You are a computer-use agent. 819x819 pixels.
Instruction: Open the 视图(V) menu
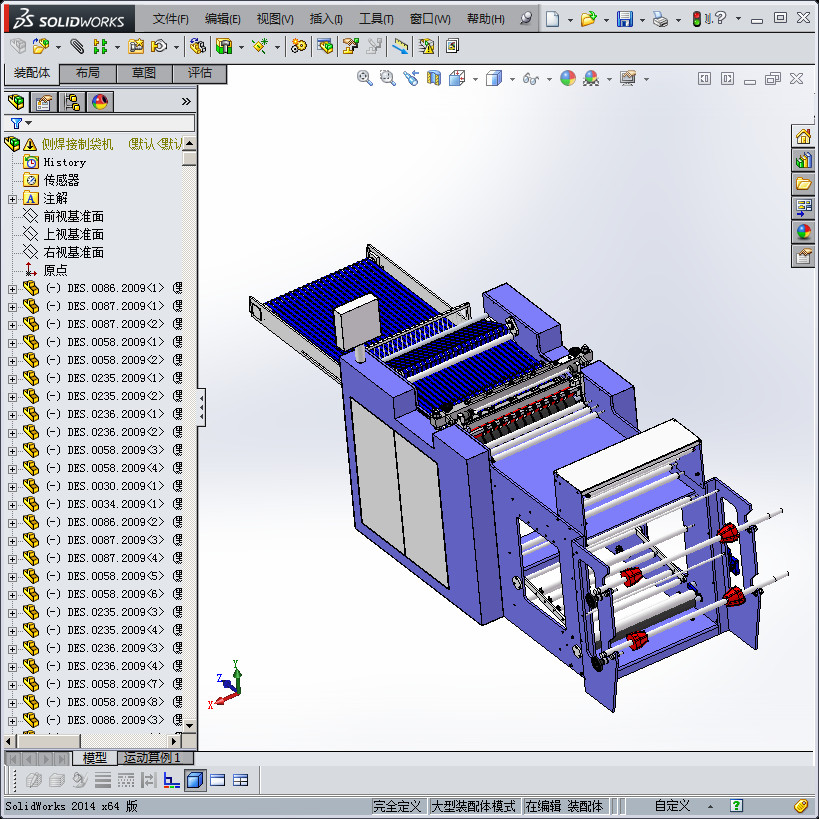coord(275,19)
